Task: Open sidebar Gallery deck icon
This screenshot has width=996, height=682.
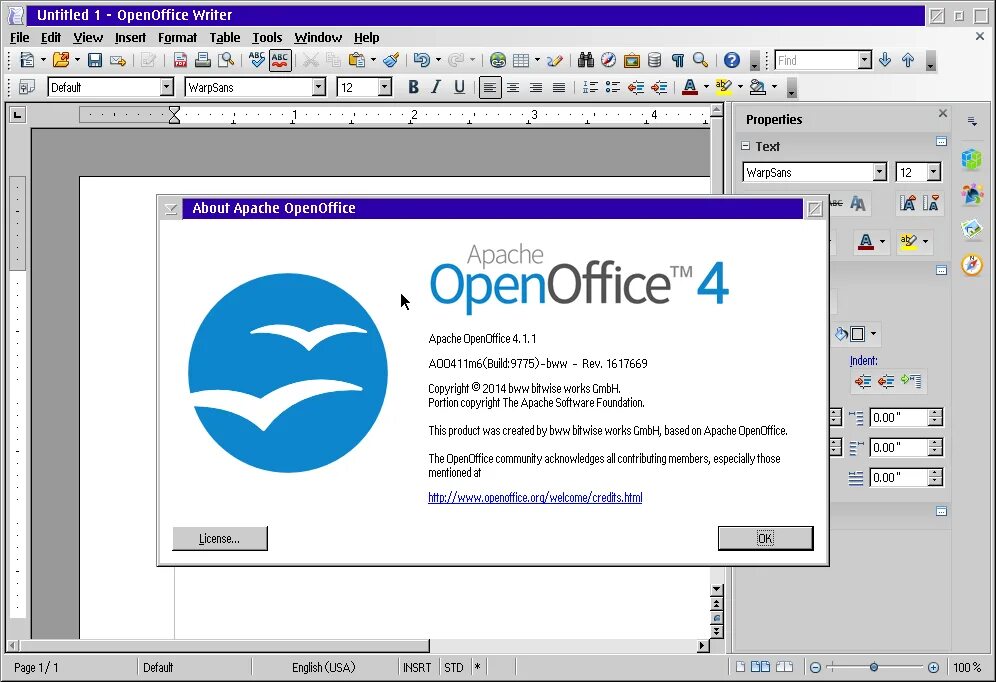Action: pos(971,229)
